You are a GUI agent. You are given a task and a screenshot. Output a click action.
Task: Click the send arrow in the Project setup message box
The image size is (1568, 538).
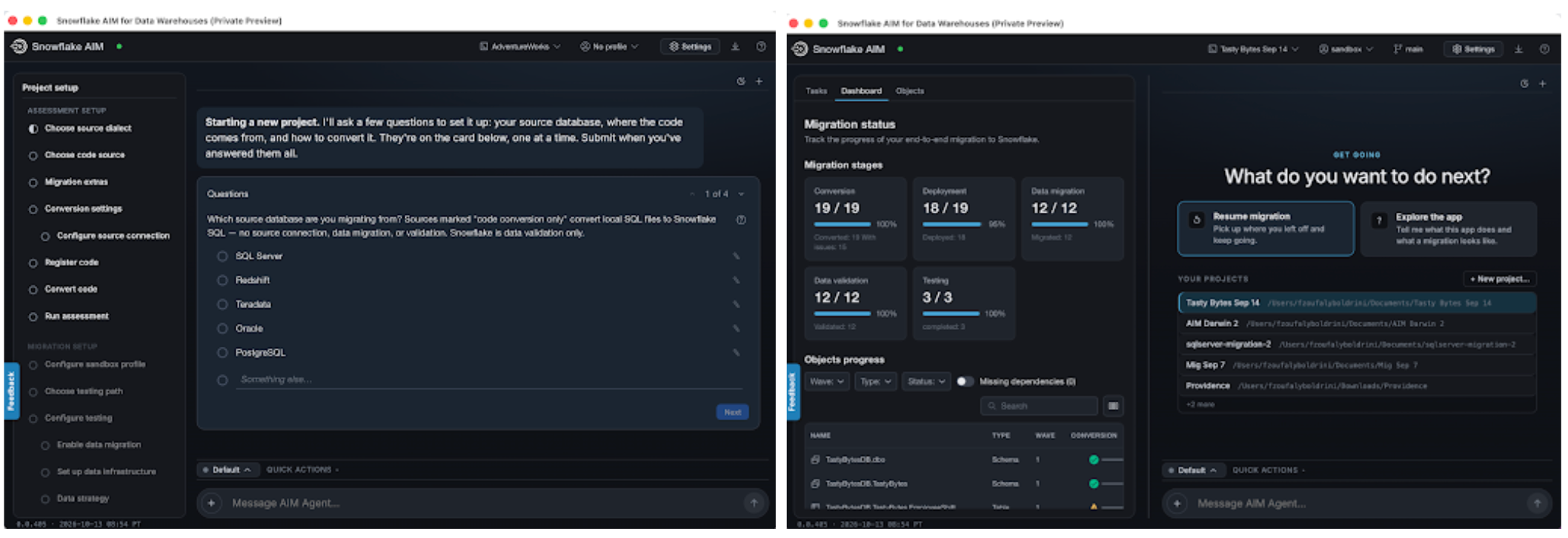[x=754, y=503]
